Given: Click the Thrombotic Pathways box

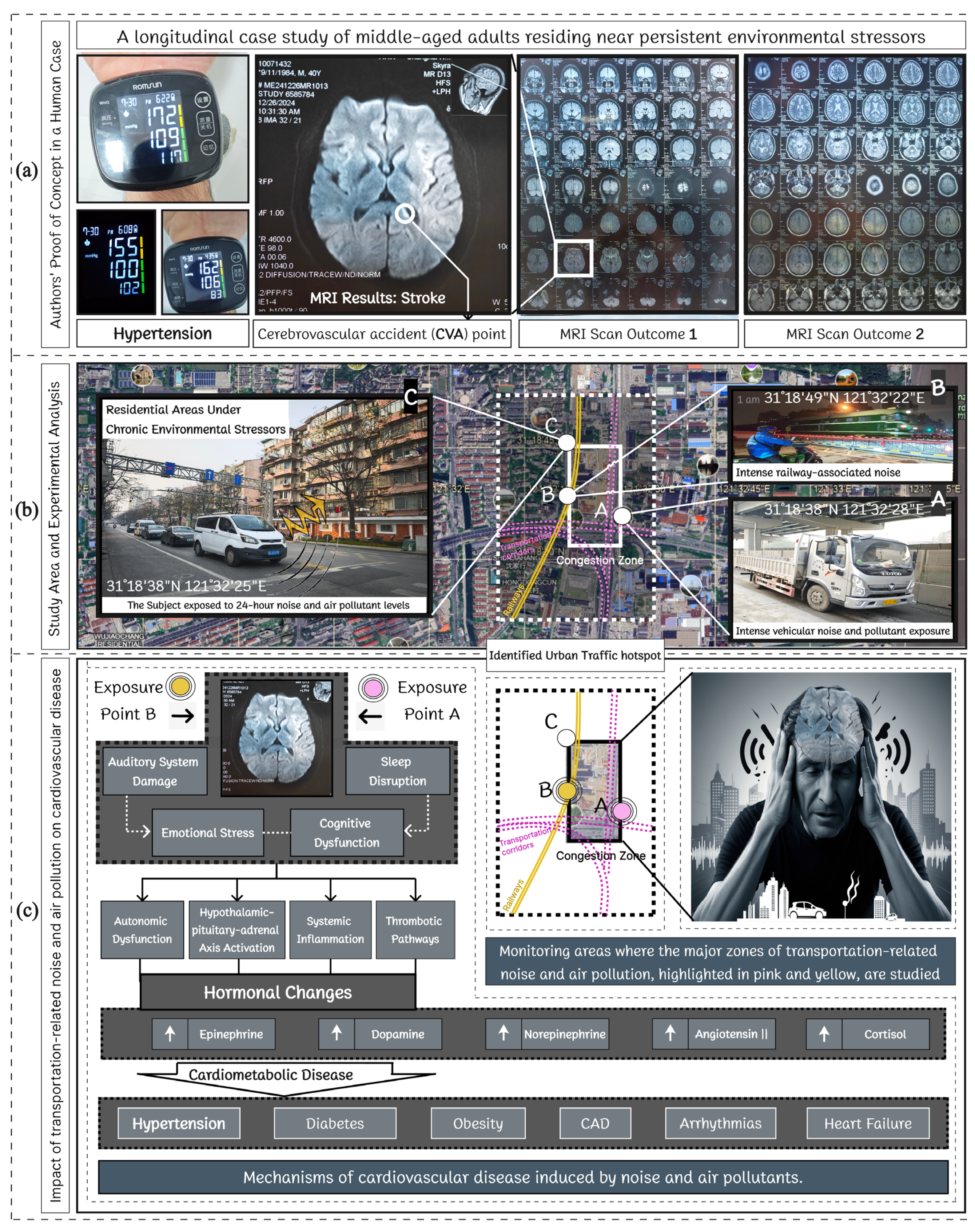Looking at the screenshot, I should (415, 929).
